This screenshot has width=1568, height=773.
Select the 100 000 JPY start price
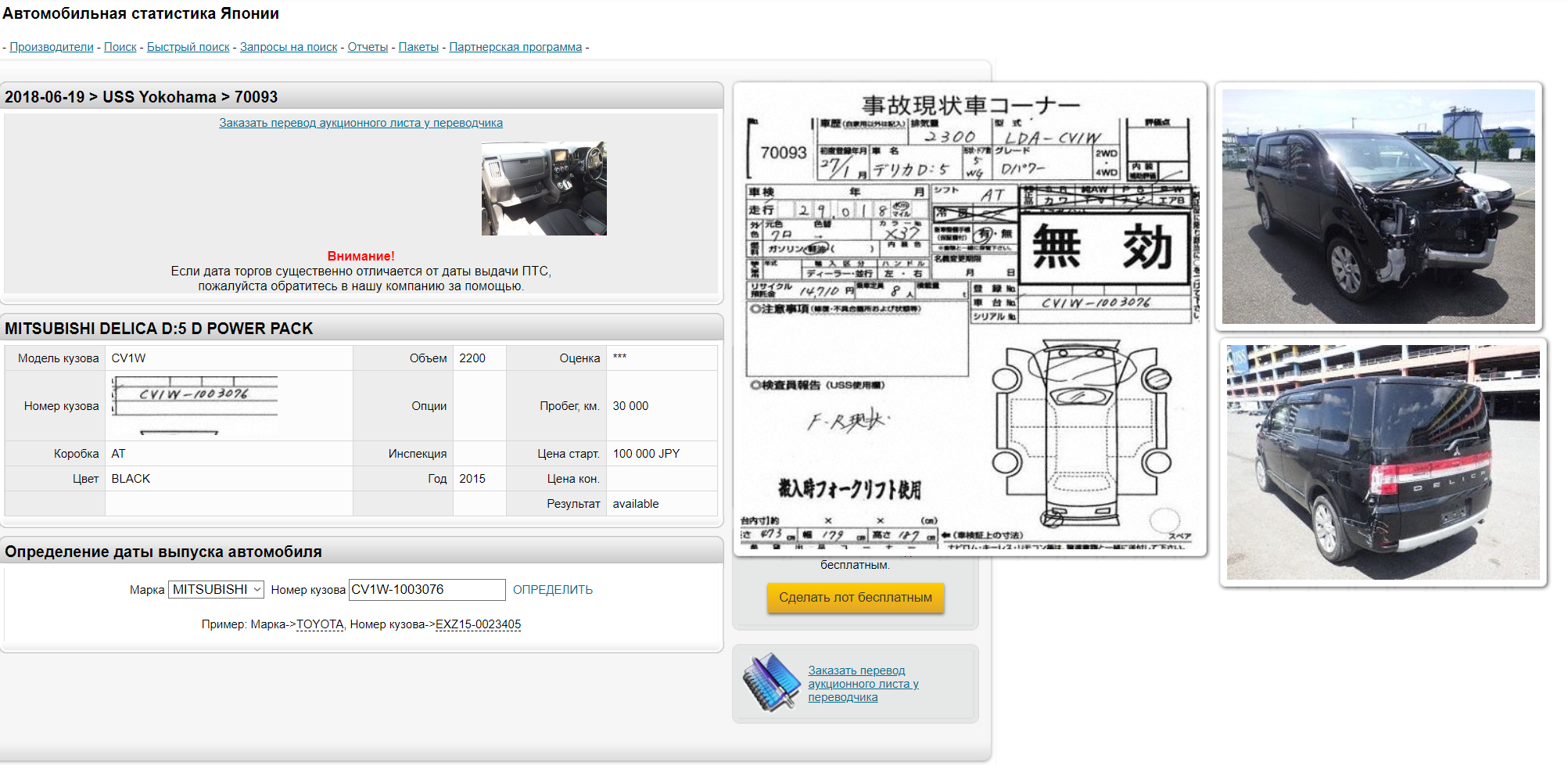coord(646,454)
